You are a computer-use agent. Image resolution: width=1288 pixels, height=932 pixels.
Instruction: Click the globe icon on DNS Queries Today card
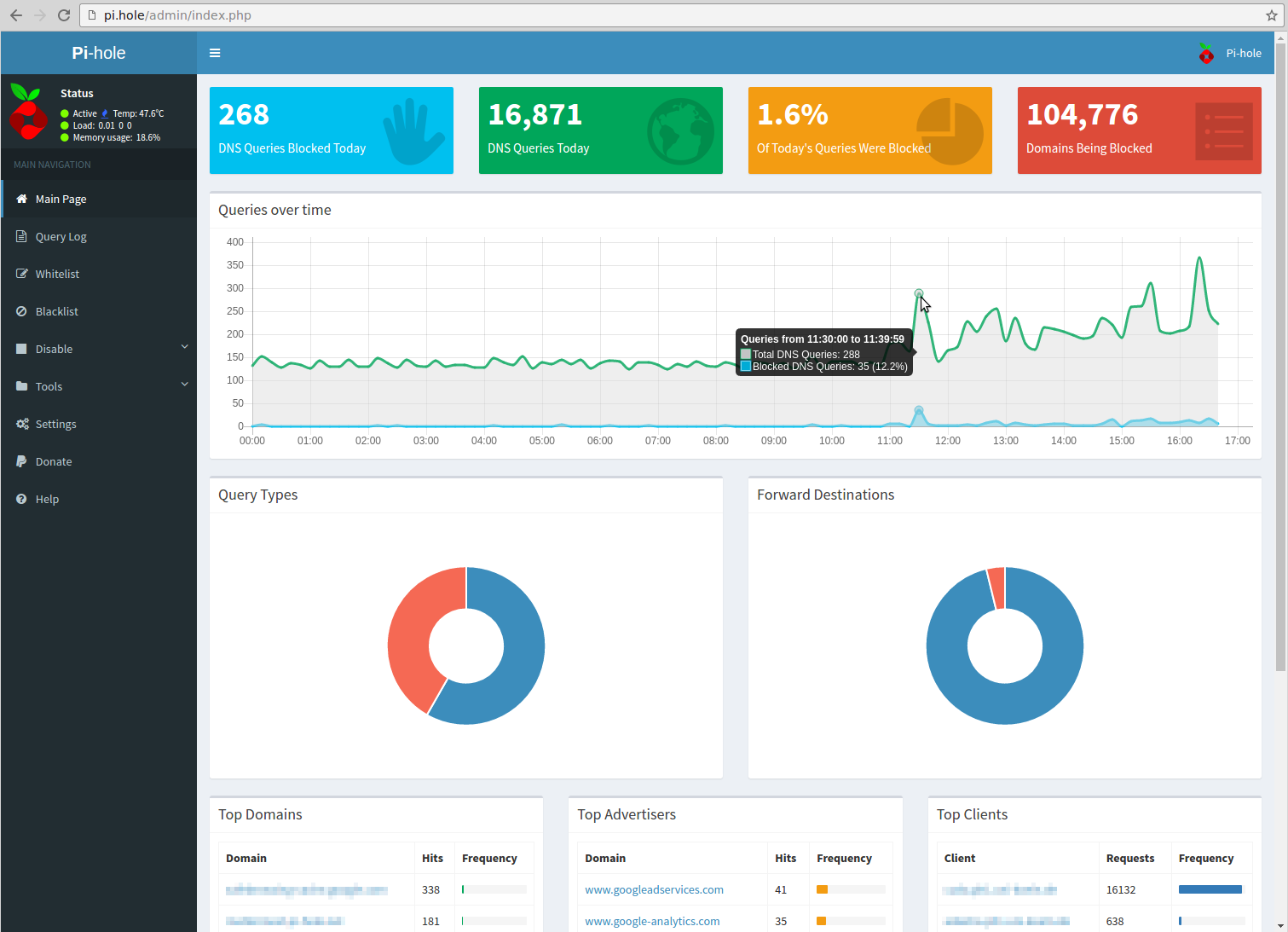[x=680, y=131]
